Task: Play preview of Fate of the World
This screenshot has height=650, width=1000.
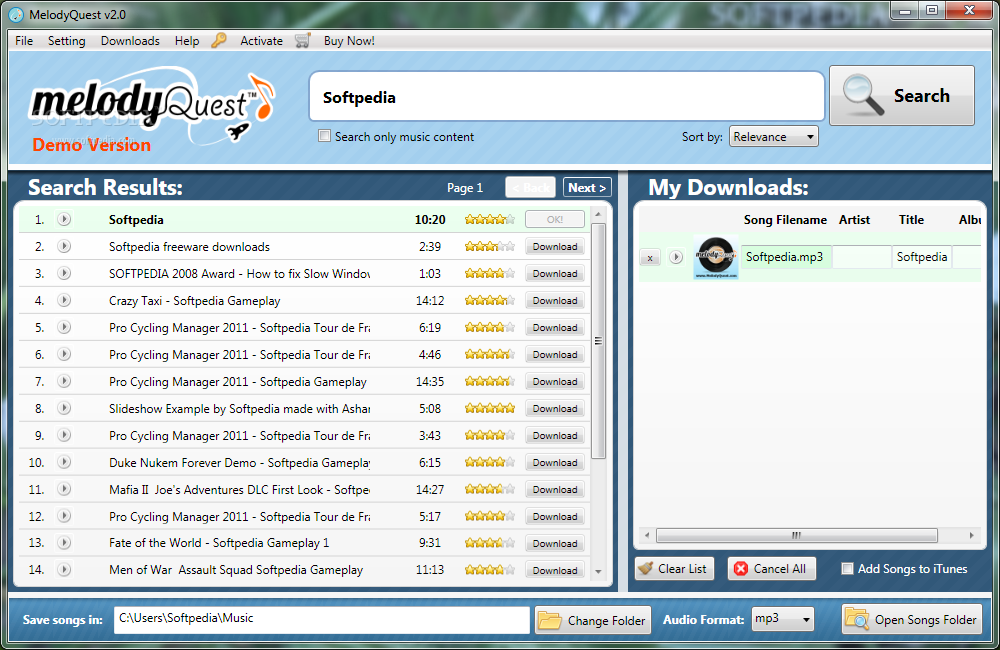Action: pos(64,543)
